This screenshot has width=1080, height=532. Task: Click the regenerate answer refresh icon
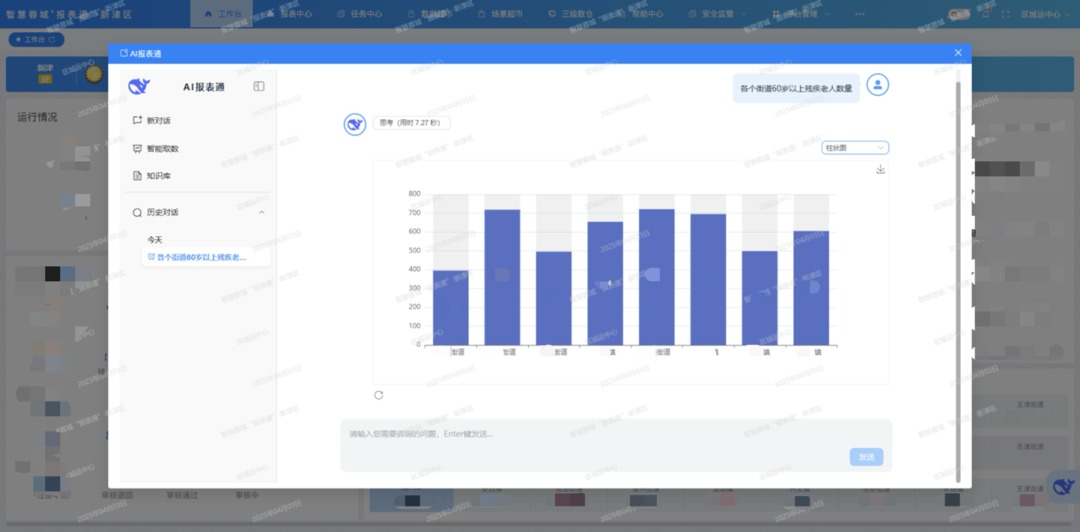pos(379,395)
